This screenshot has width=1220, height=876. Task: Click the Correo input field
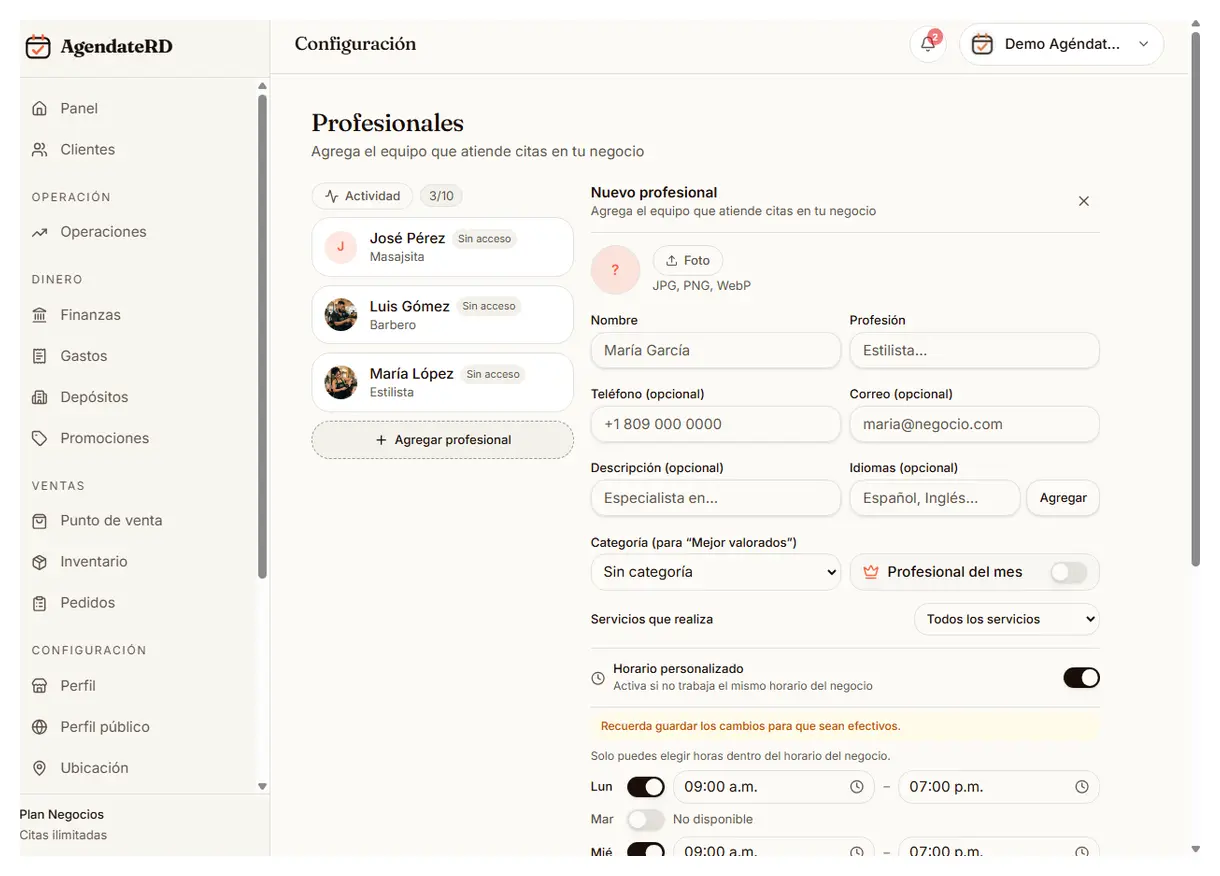point(975,424)
